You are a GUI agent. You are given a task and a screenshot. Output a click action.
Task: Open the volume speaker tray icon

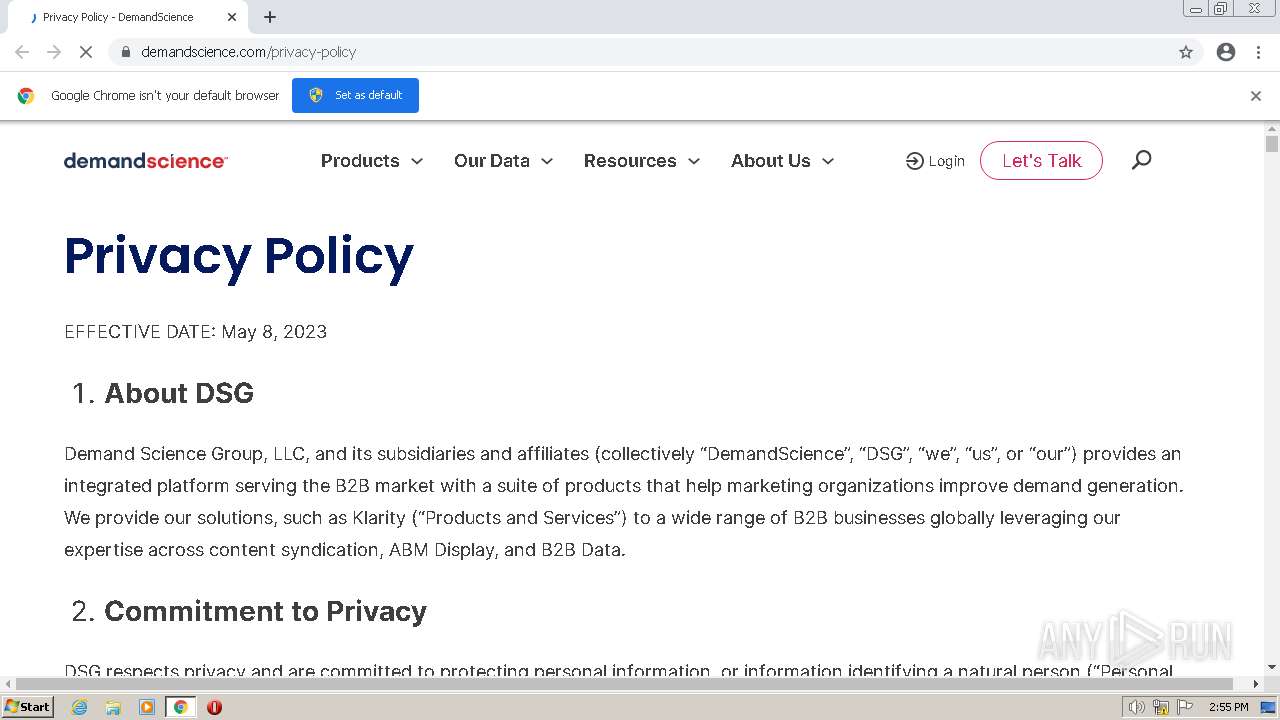1138,707
